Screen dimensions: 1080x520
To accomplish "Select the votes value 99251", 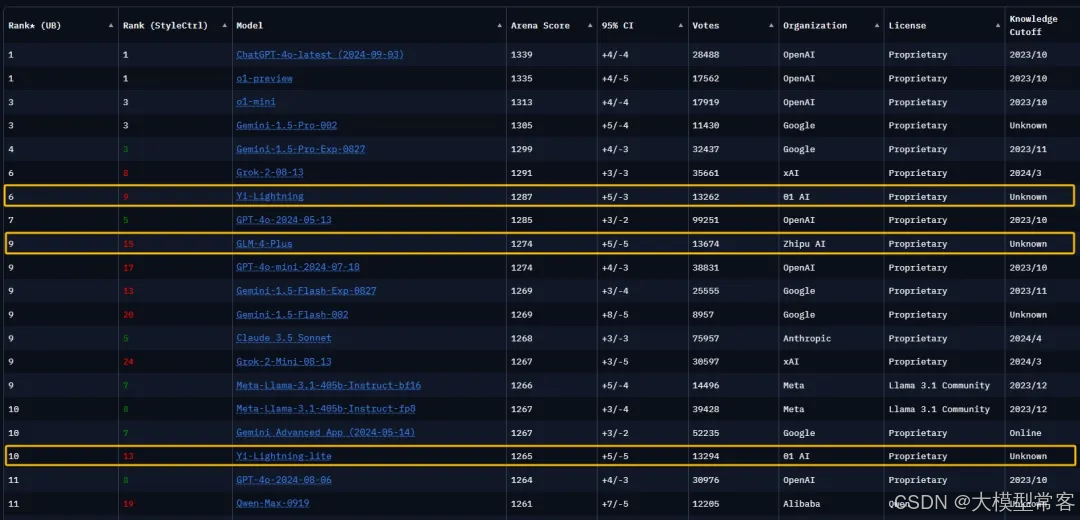I will click(706, 220).
